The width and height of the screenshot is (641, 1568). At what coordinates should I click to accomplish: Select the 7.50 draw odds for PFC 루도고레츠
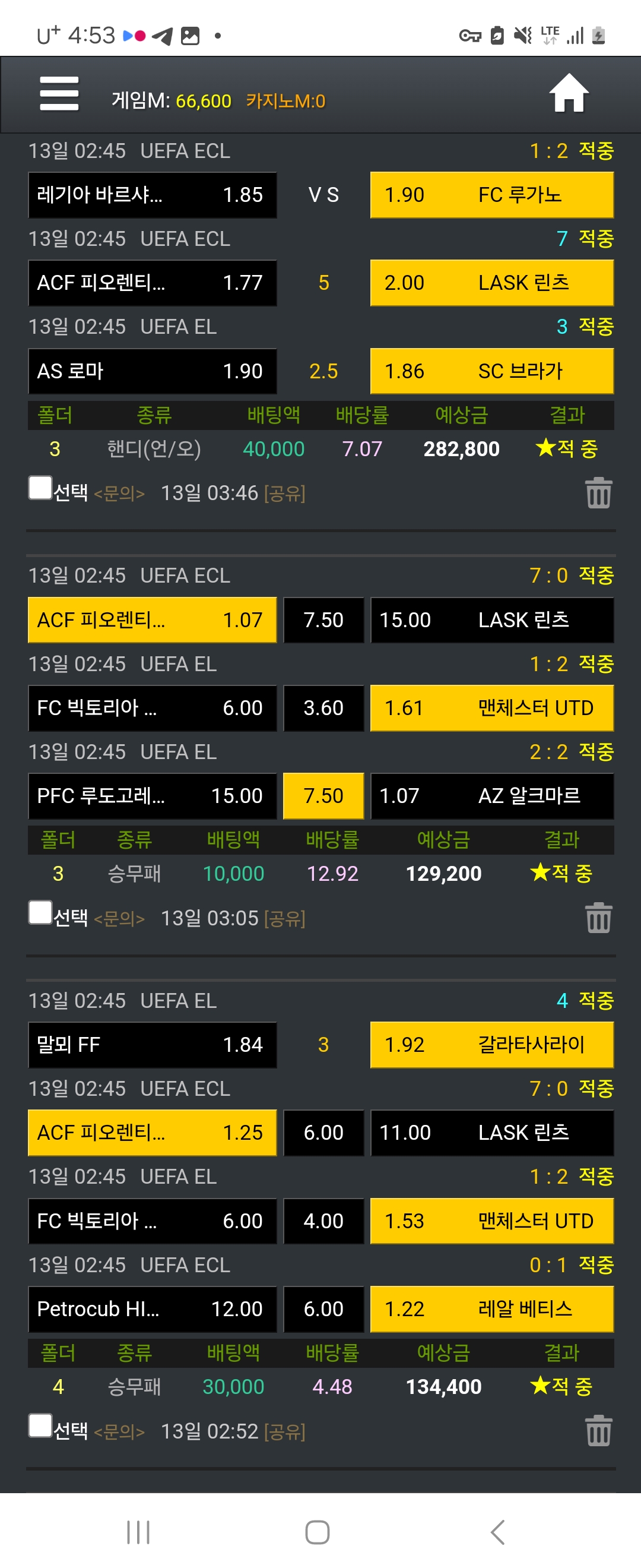click(323, 795)
